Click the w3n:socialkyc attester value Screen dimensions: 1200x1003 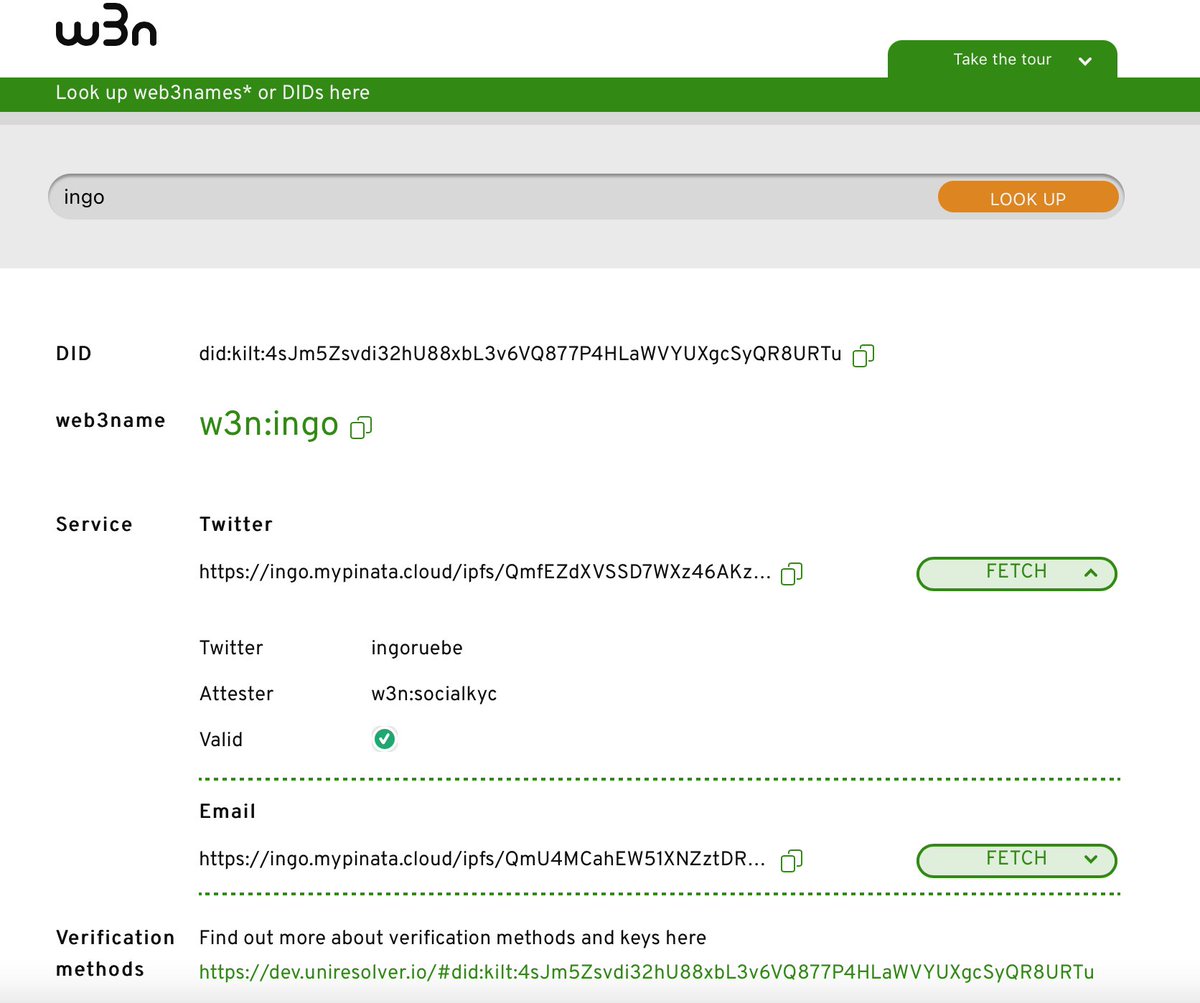tap(434, 694)
